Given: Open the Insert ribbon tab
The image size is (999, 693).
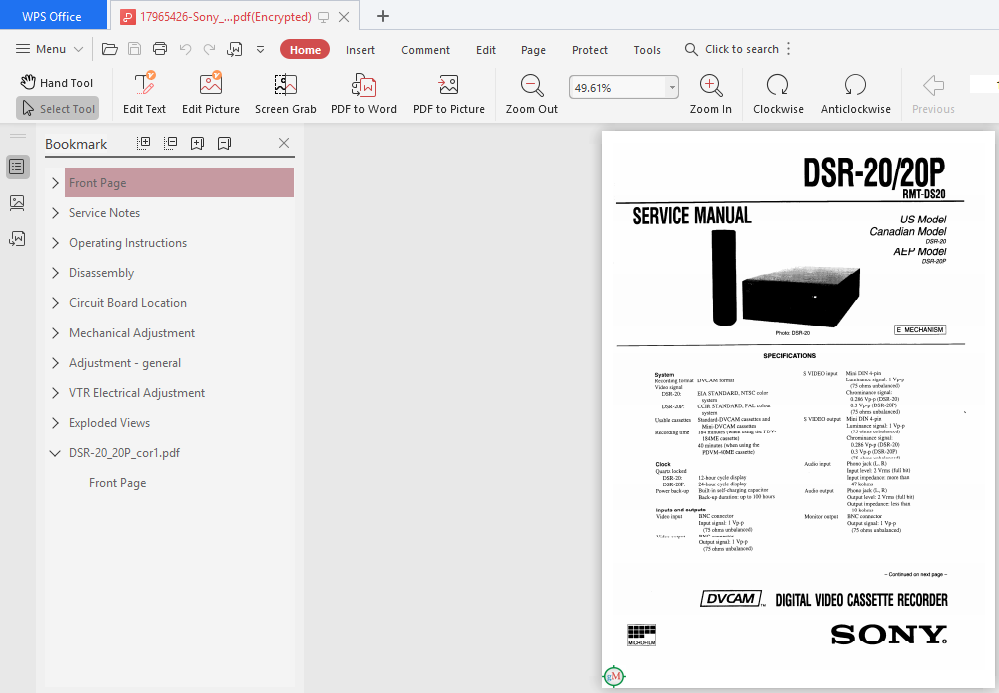Looking at the screenshot, I should 360,50.
